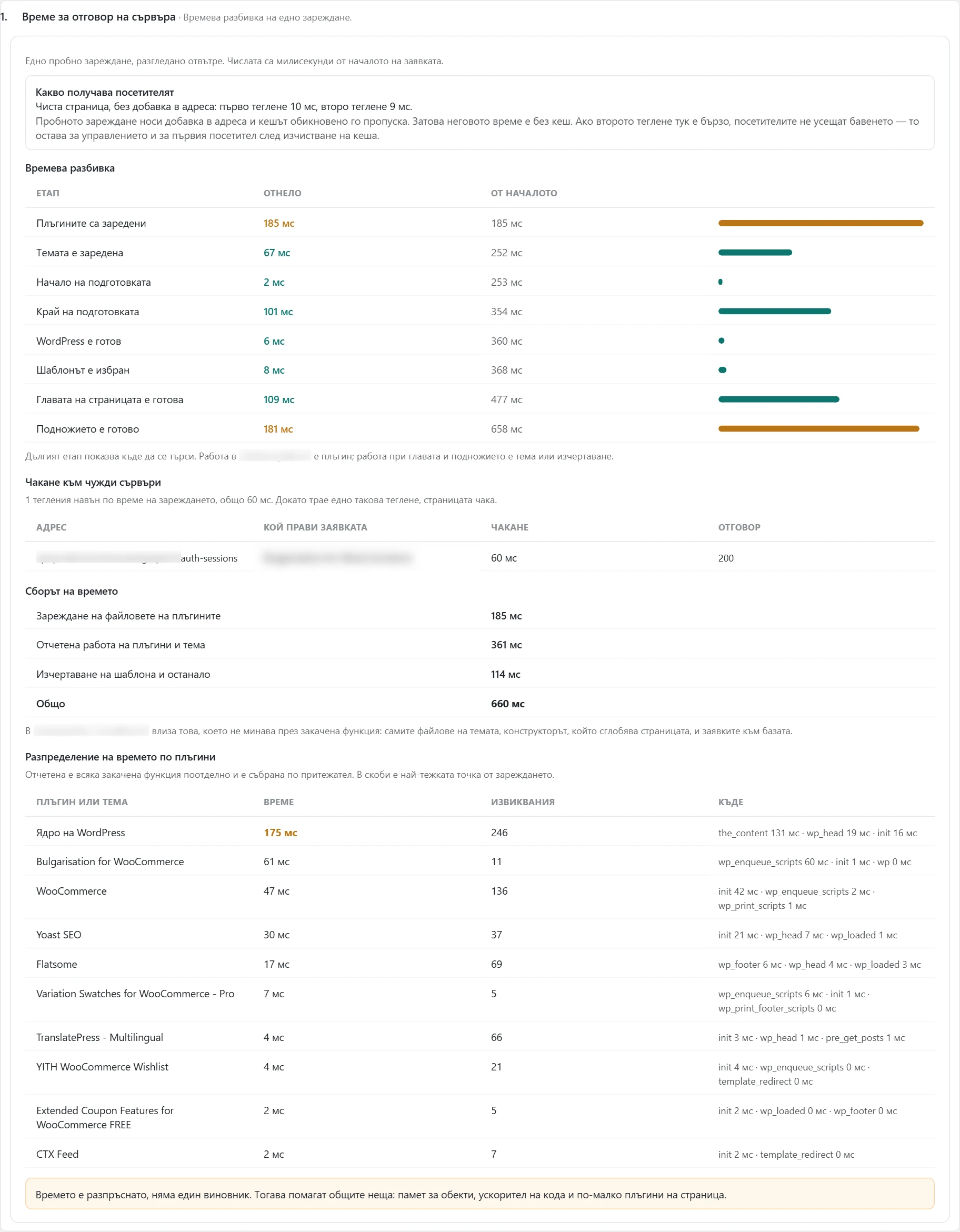Click the Общо 660 мс total row
Image resolution: width=960 pixels, height=1232 pixels.
(480, 704)
